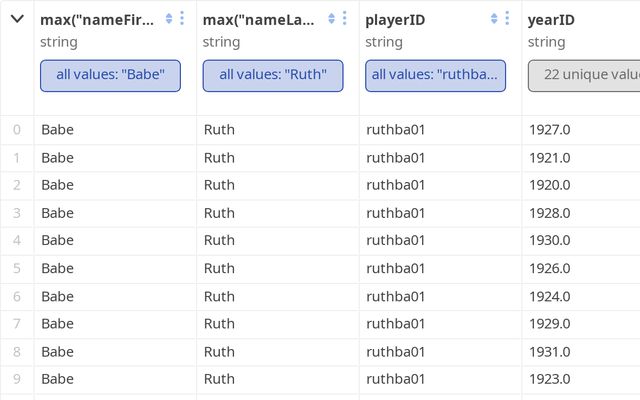This screenshot has height=400, width=640.
Task: Click the 'all values: "Ruth"' summary chip
Action: (273, 75)
